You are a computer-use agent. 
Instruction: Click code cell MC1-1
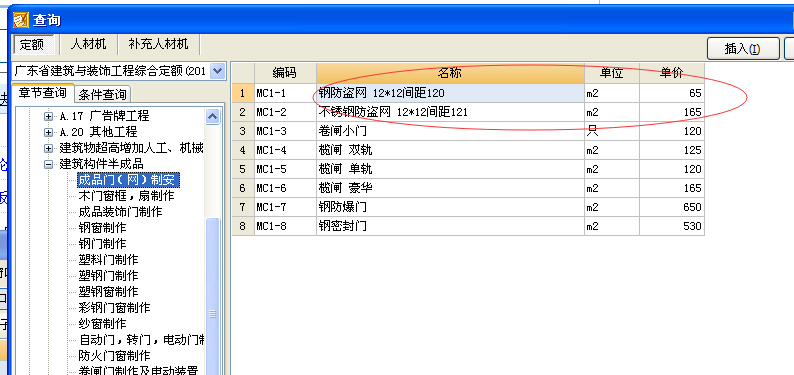coord(285,94)
